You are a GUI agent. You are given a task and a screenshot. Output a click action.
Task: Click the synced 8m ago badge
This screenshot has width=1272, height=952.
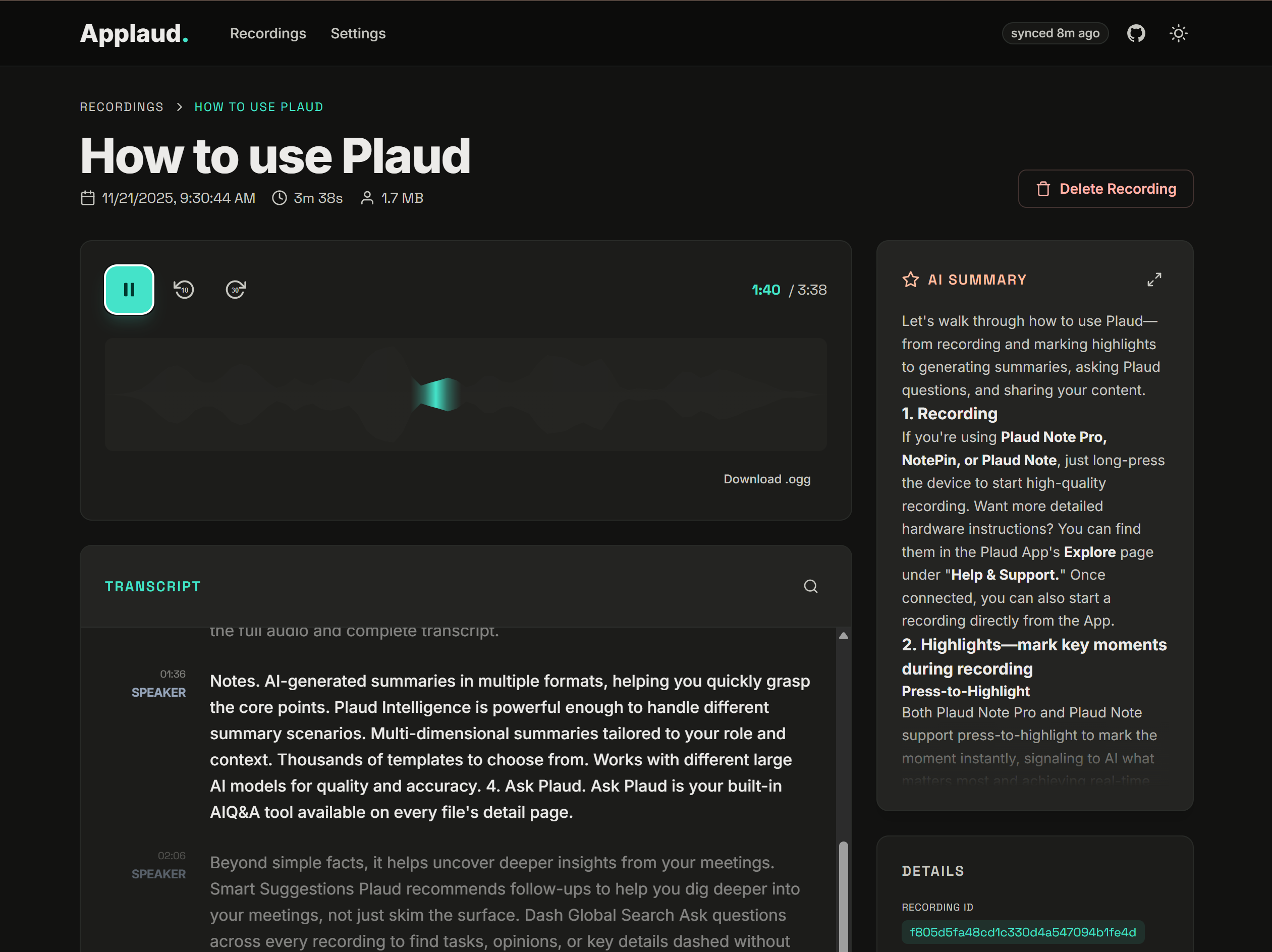pyautogui.click(x=1055, y=33)
